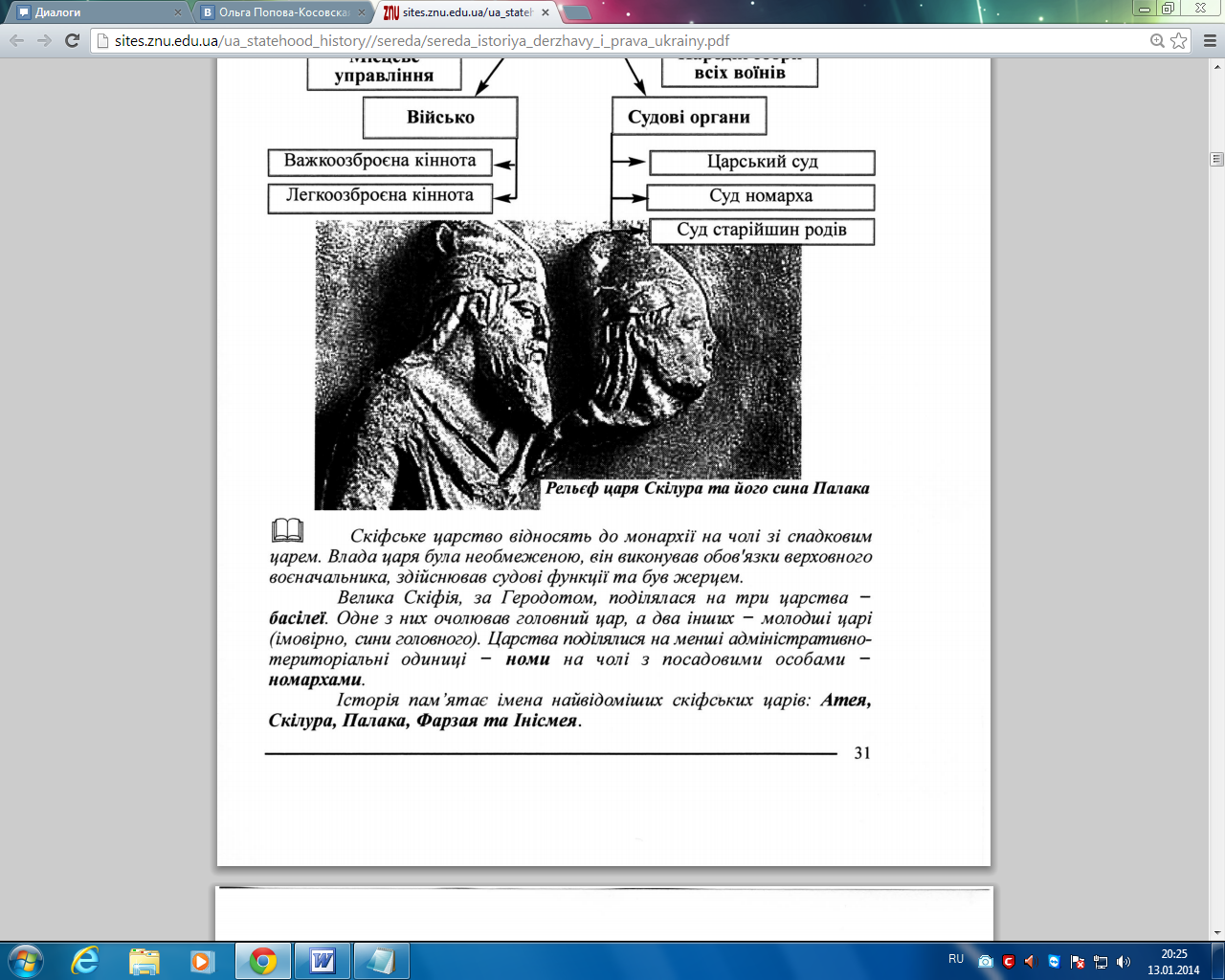Screen dimensions: 1225x980
Task: Click the "всіх воїнів" box at top
Action: coord(740,73)
